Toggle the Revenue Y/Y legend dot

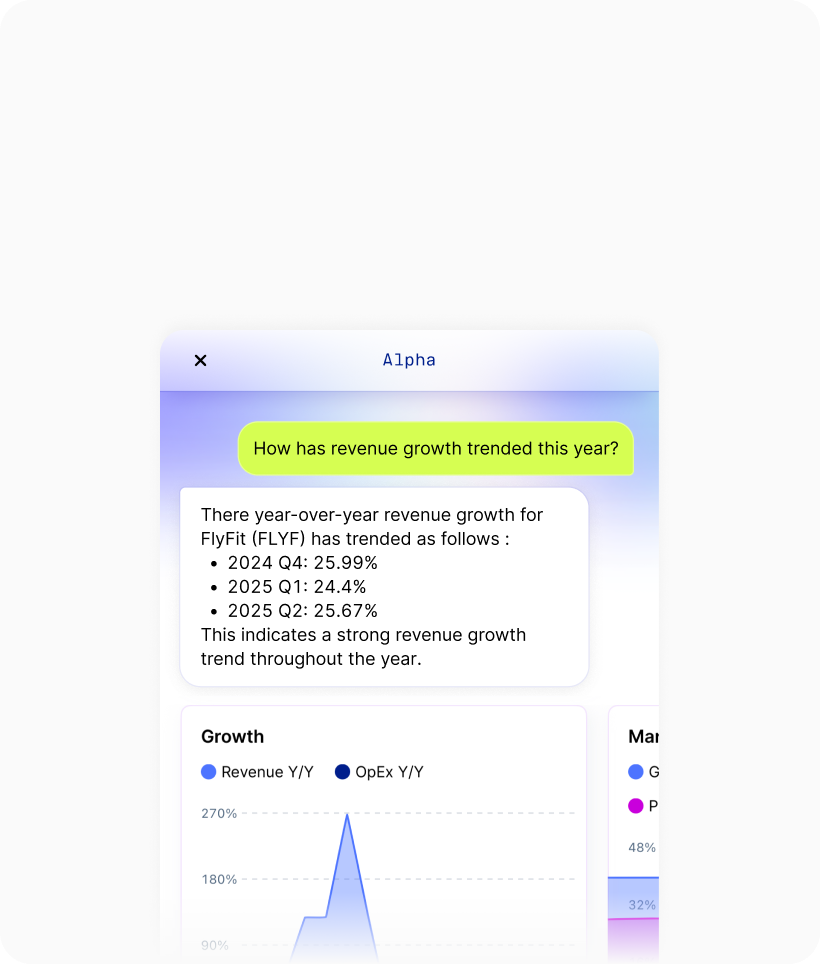click(x=209, y=772)
